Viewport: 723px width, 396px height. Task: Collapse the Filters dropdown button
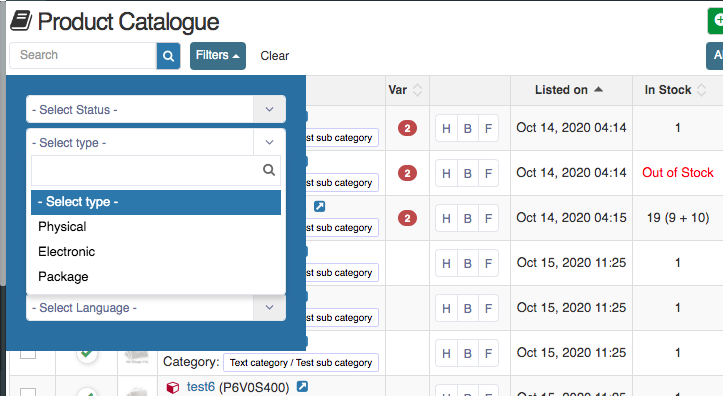[x=218, y=56]
